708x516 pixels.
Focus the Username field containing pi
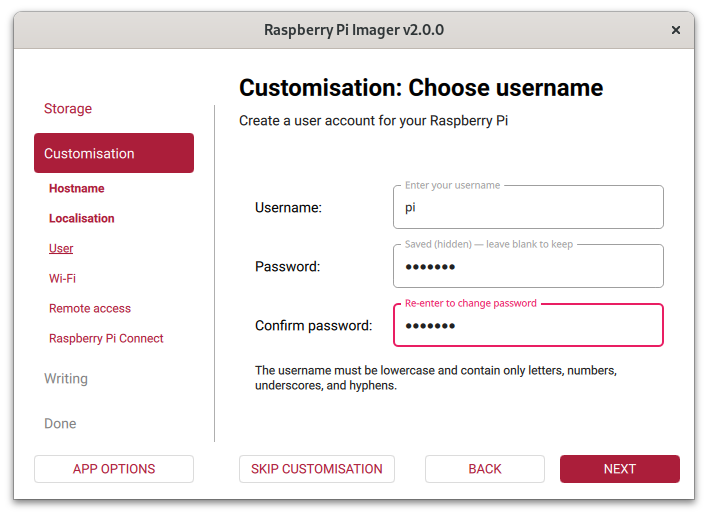pos(528,208)
